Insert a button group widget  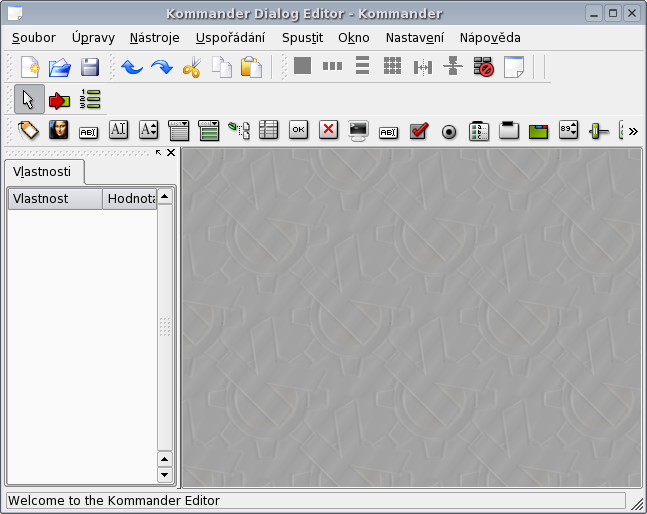[479, 131]
